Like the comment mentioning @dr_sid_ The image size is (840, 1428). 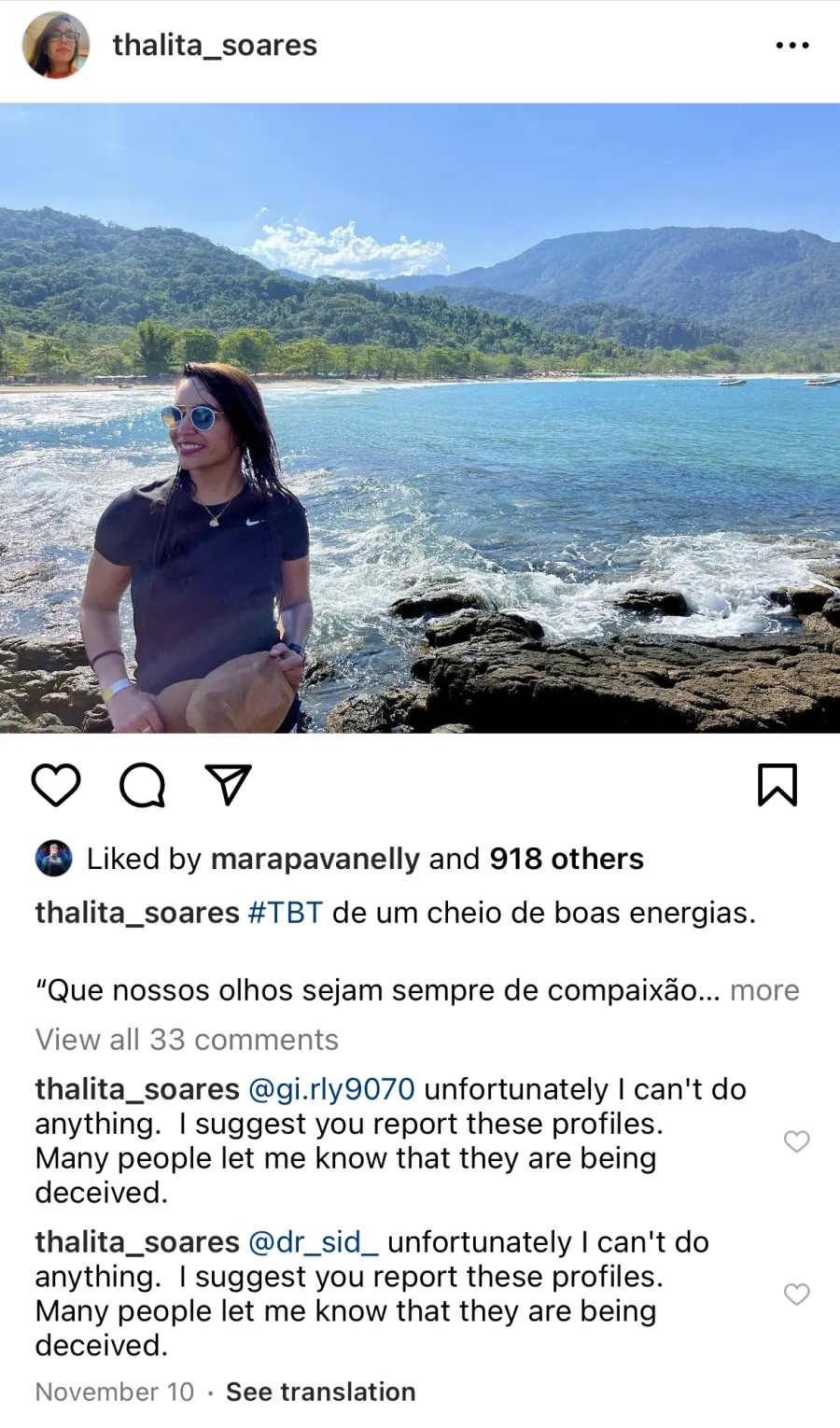(x=796, y=1295)
